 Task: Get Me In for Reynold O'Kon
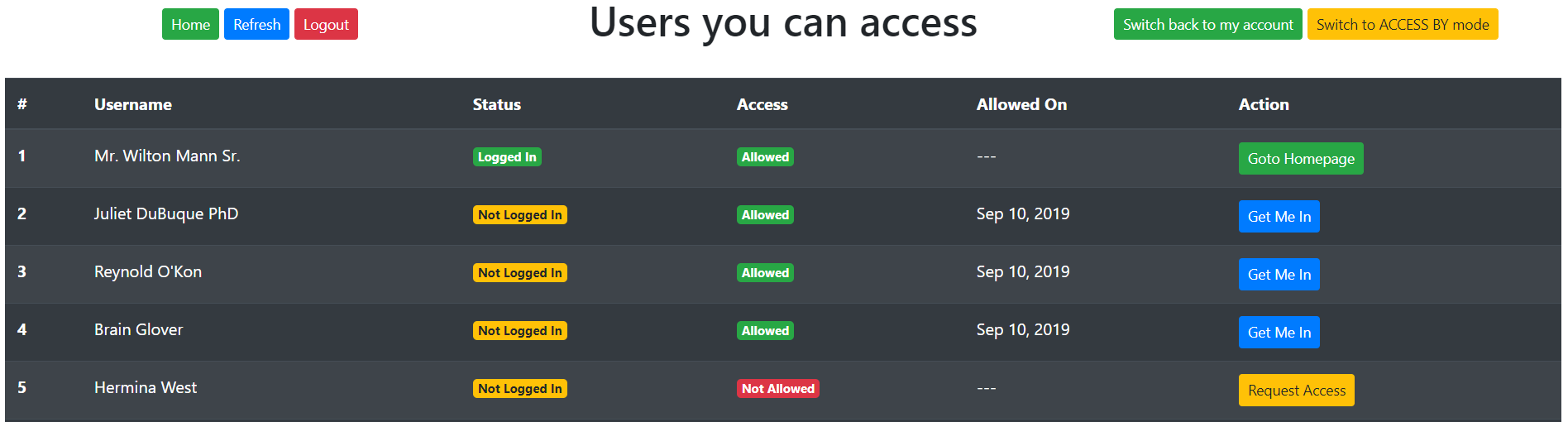1279,274
